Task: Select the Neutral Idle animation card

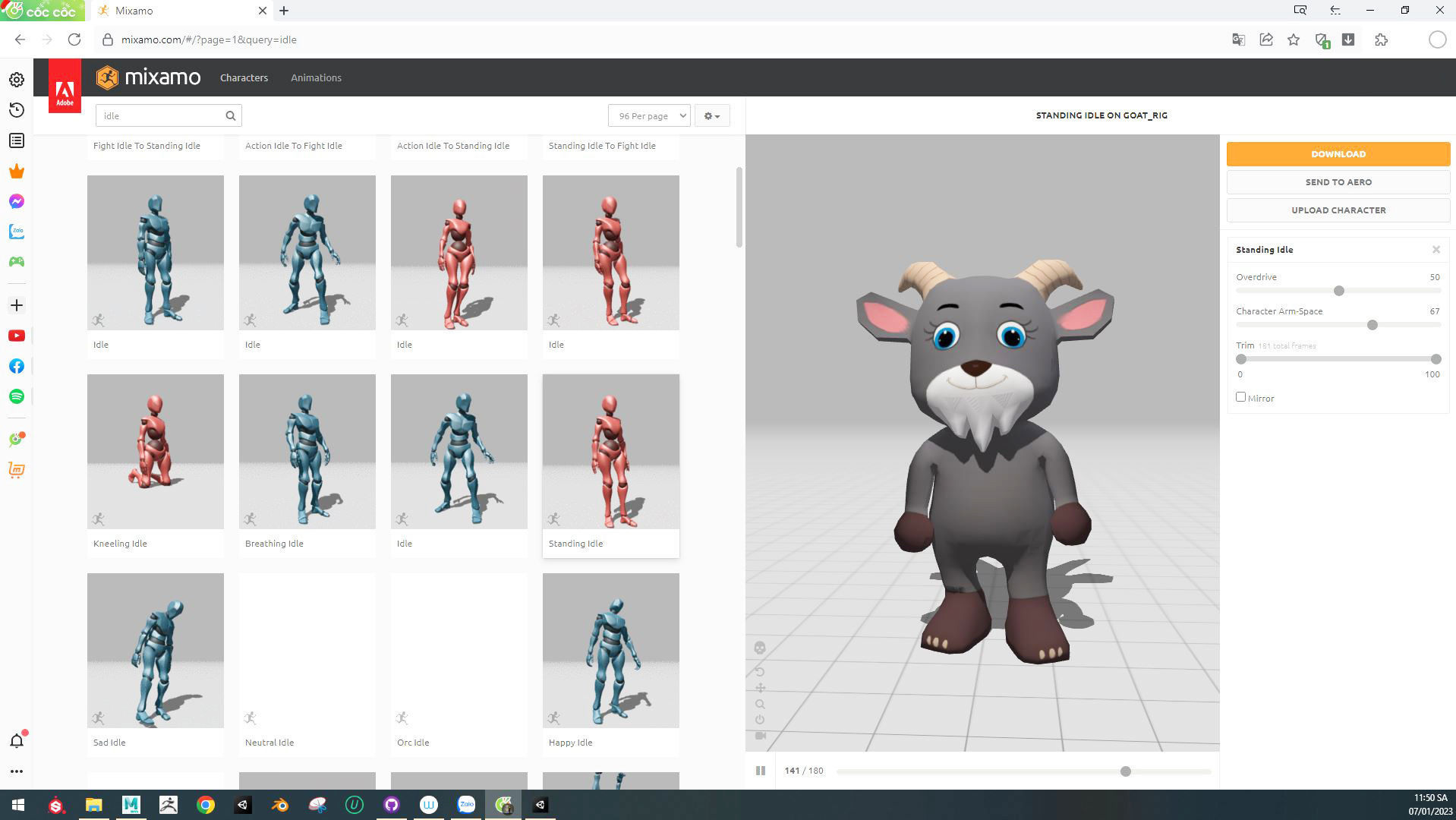Action: click(307, 664)
